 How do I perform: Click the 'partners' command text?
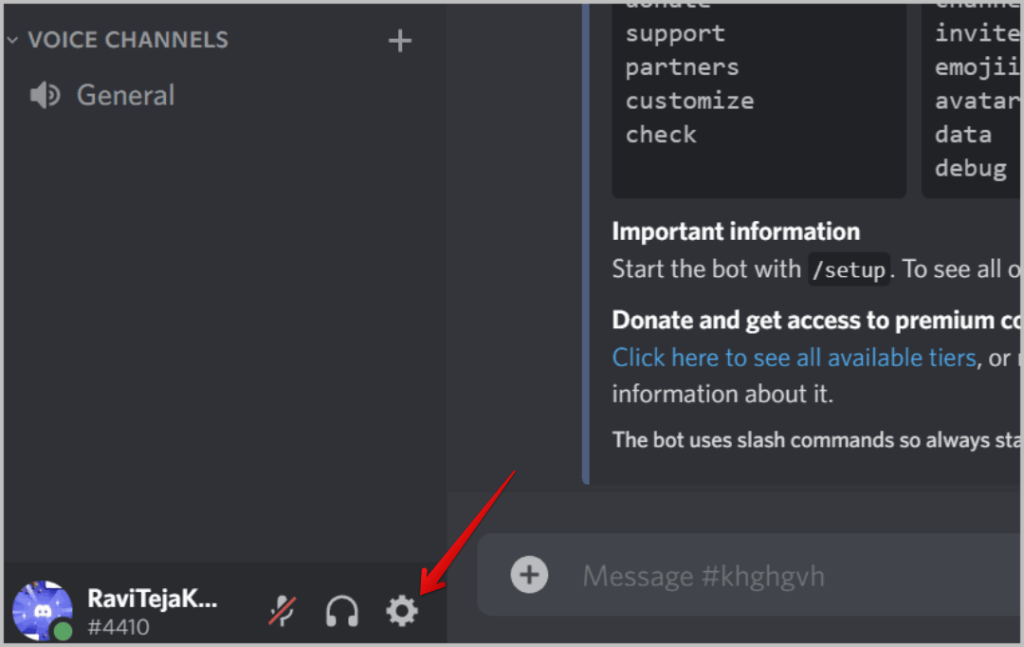pyautogui.click(x=682, y=67)
